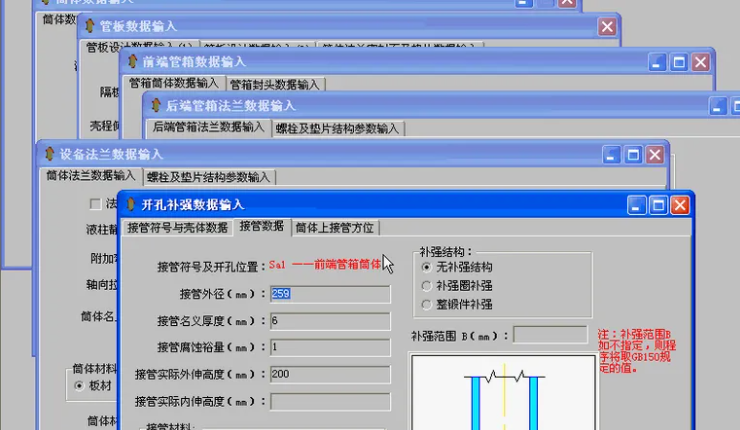Viewport: 740px width, 430px height.
Task: Maximize the 设备法兰数据输入 window
Action: pyautogui.click(x=633, y=155)
